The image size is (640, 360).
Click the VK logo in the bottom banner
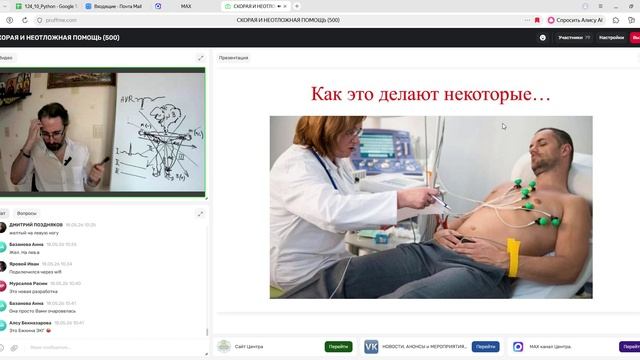pyautogui.click(x=371, y=347)
